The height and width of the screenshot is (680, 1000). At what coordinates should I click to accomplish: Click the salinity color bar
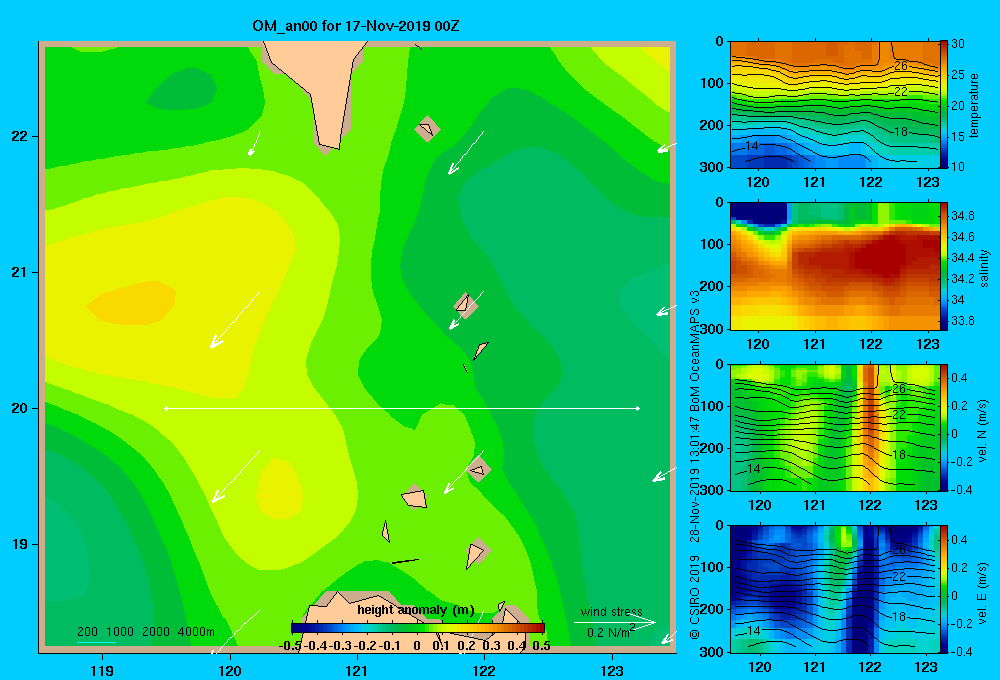944,266
